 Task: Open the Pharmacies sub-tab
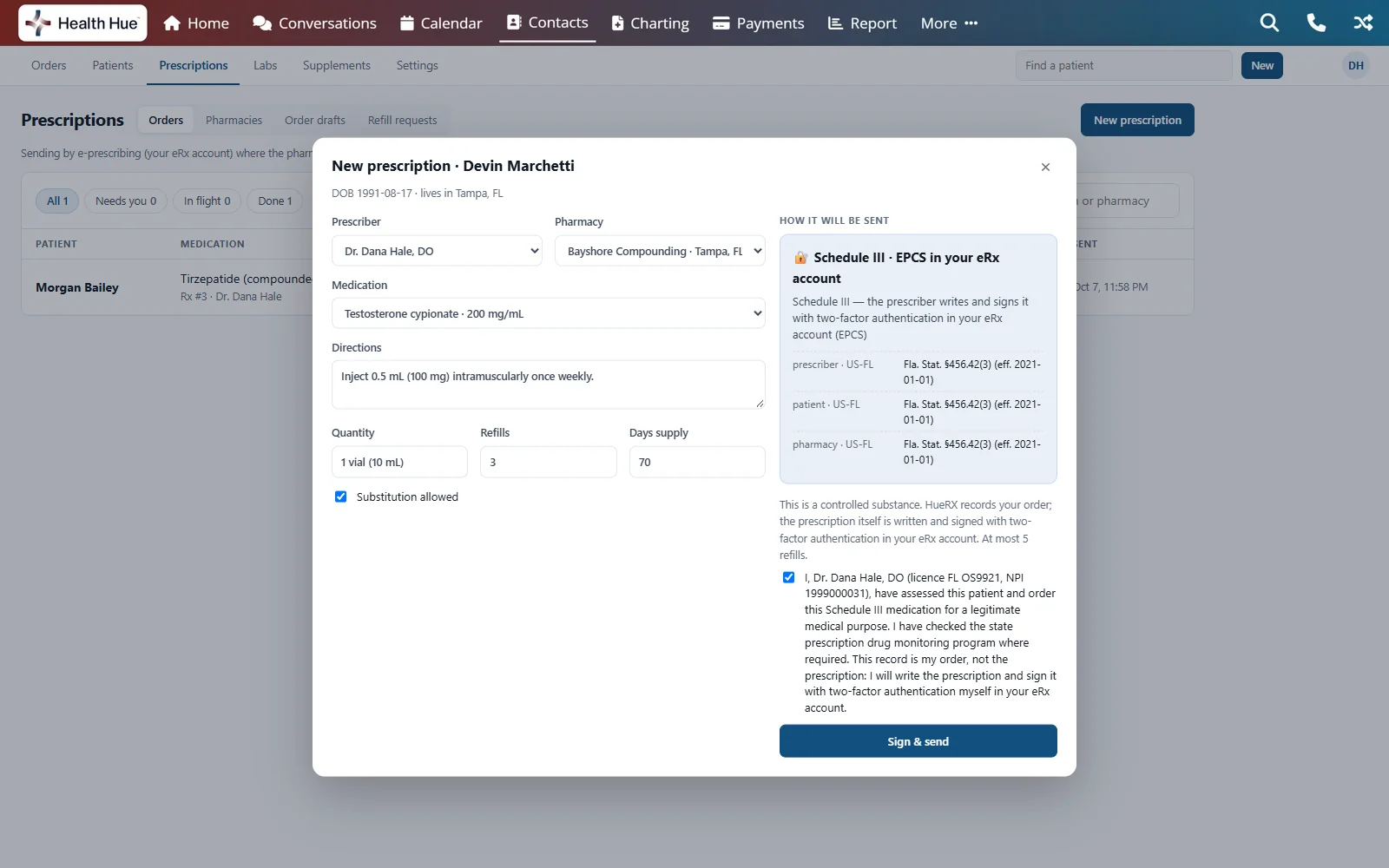pos(234,120)
